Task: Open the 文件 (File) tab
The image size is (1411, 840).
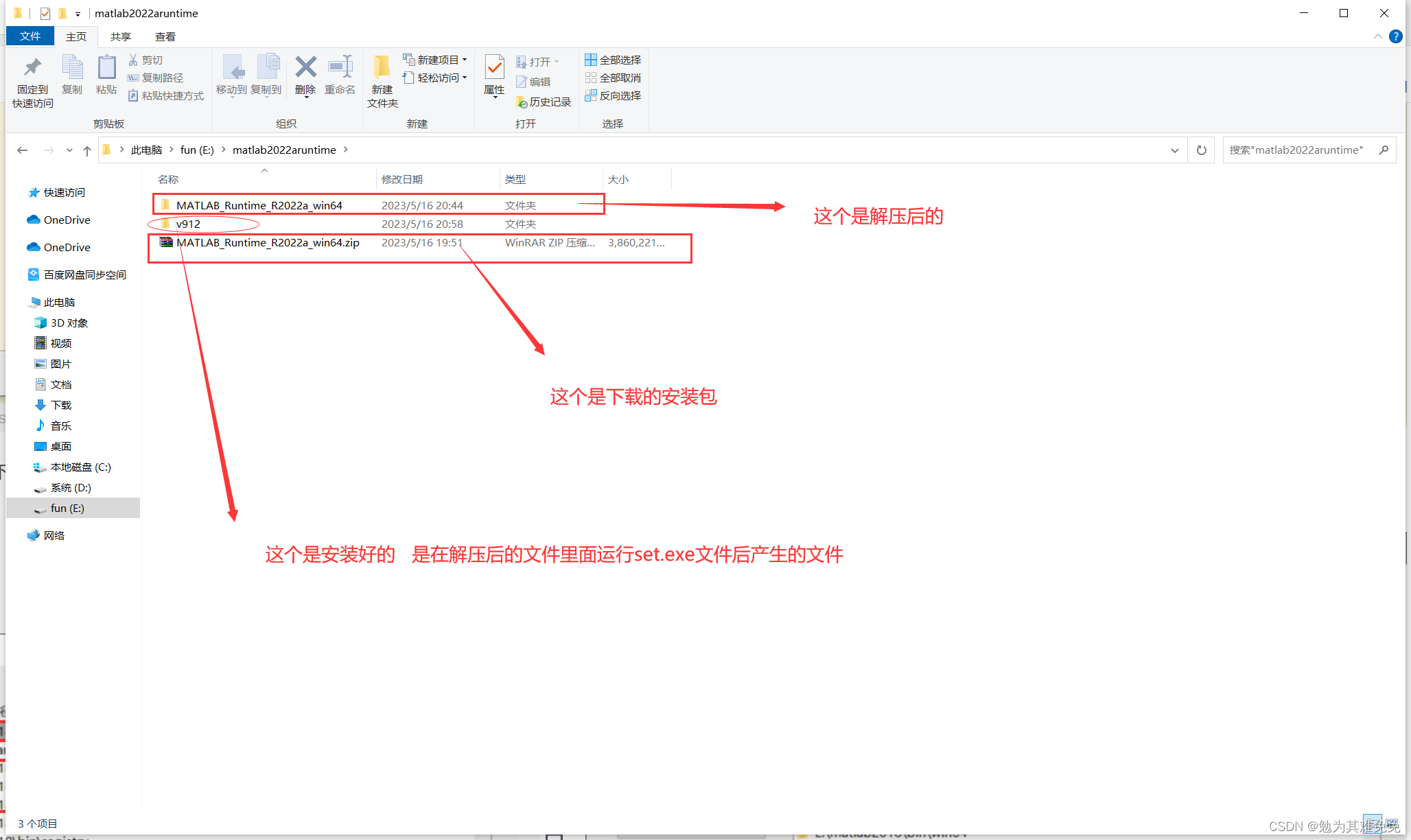Action: (30, 36)
